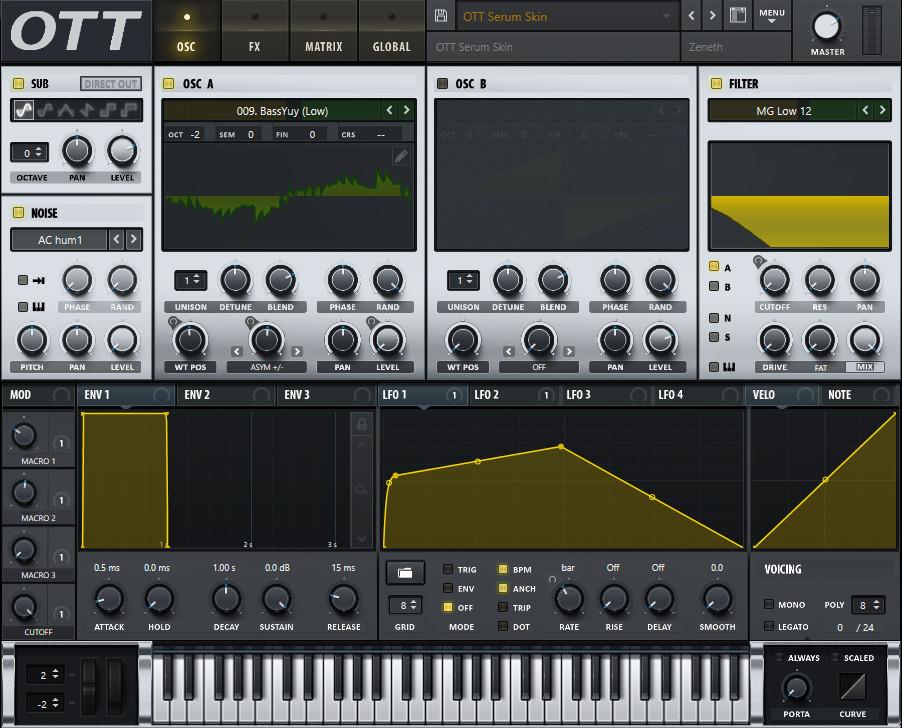Click the PORTA knob
This screenshot has width=902, height=728.
tap(796, 687)
